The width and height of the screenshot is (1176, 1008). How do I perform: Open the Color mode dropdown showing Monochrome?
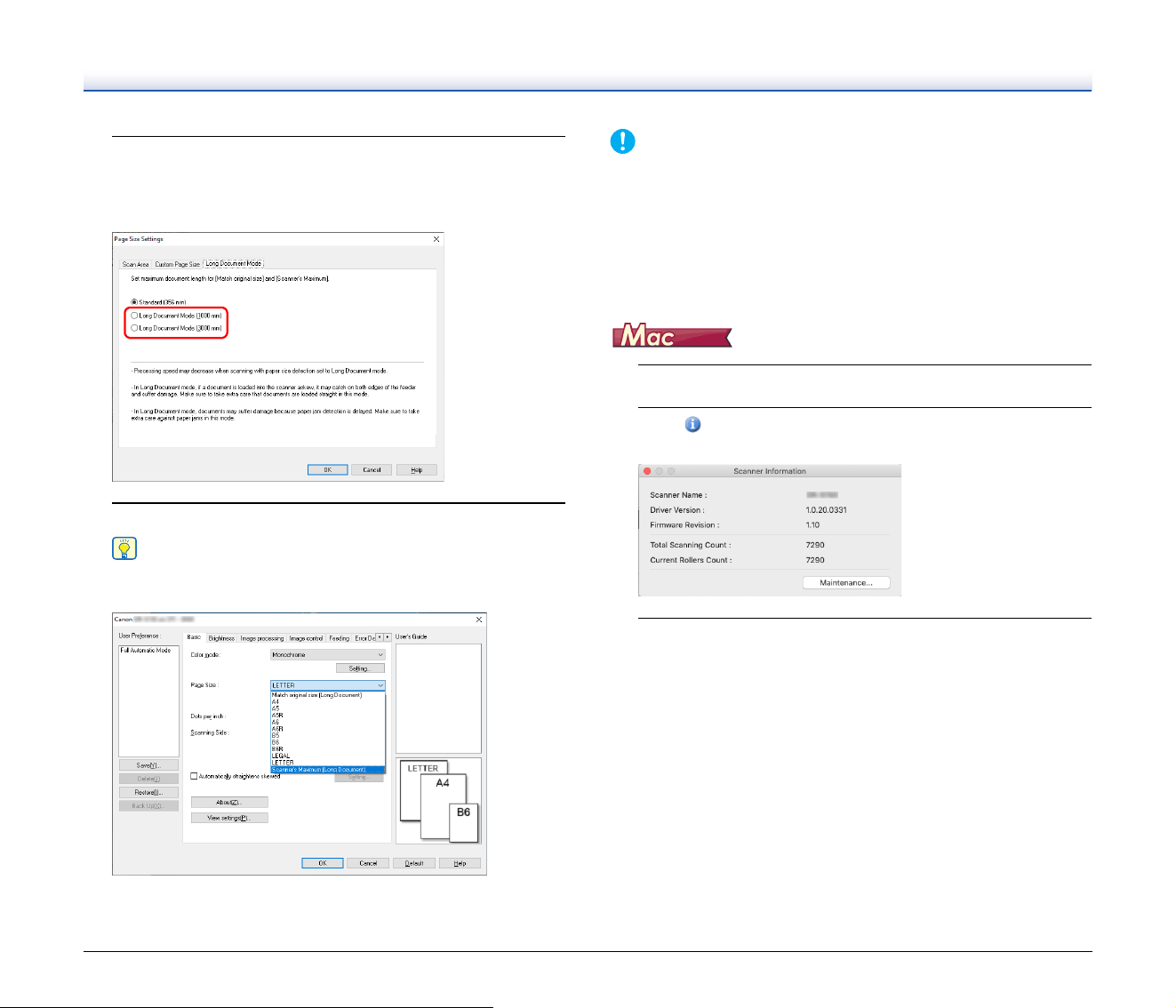[328, 655]
